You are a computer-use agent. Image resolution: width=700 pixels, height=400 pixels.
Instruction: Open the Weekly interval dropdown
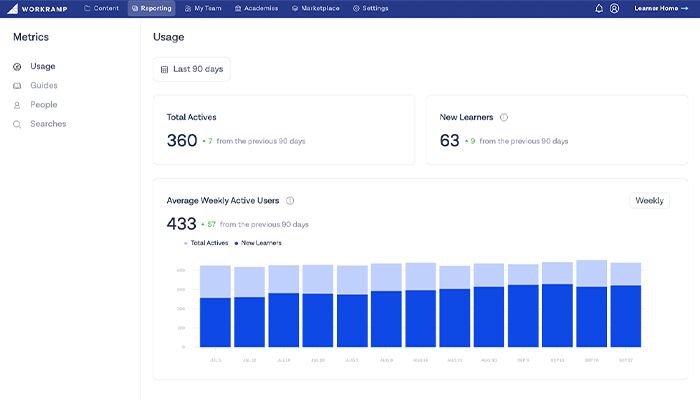(x=649, y=201)
